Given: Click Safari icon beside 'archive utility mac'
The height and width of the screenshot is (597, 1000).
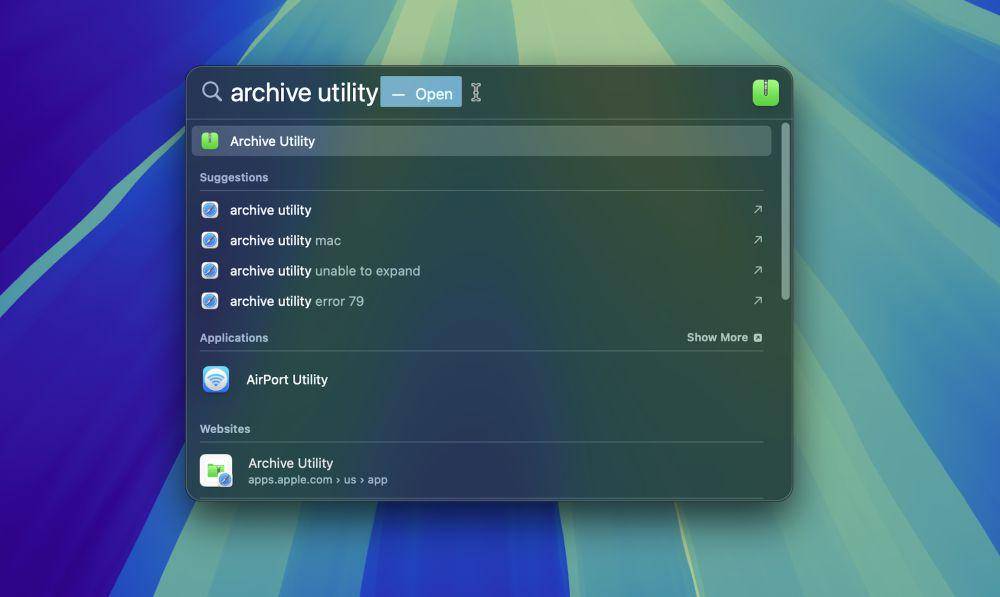Looking at the screenshot, I should point(210,240).
